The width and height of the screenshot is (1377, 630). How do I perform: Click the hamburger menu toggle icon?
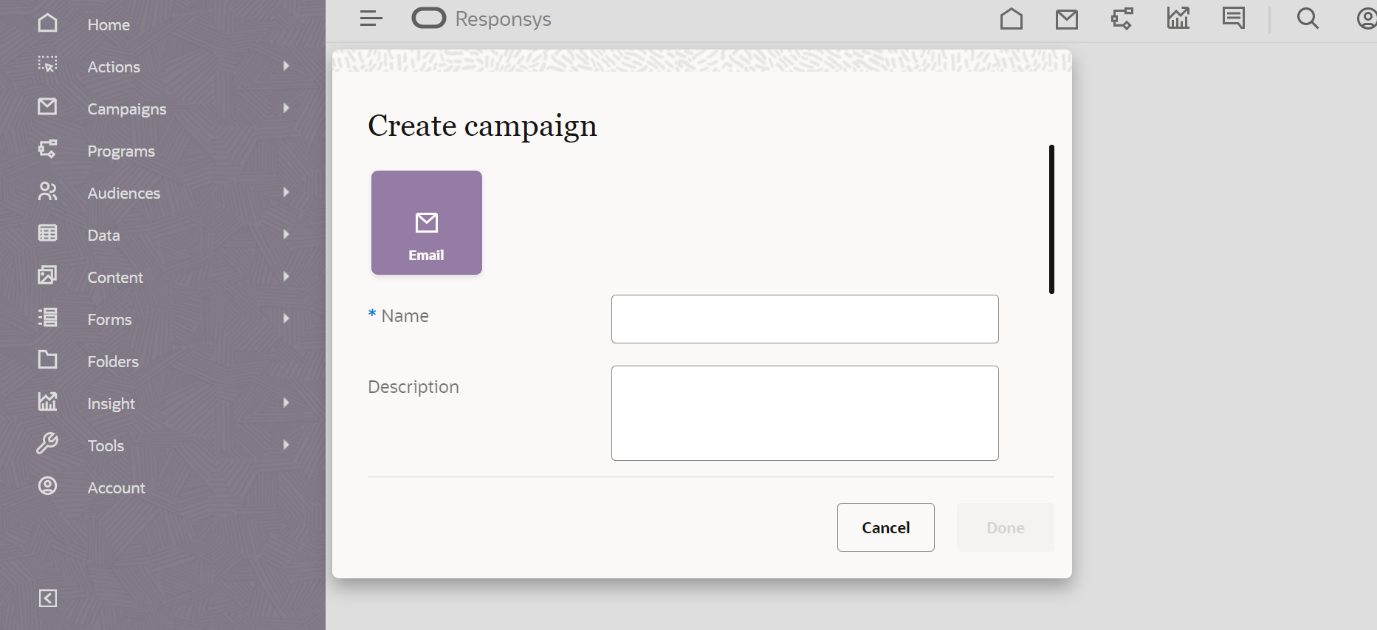pos(371,19)
